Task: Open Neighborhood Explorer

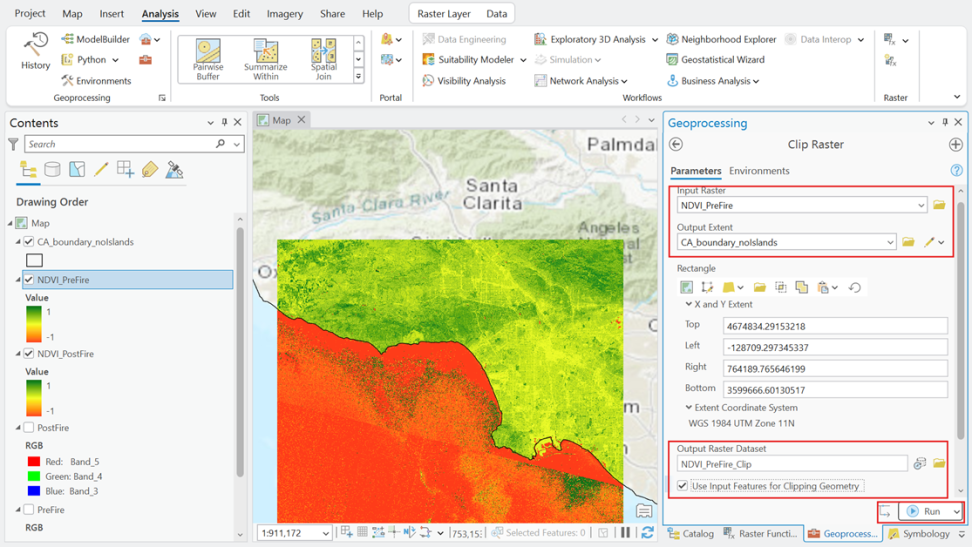Action: pyautogui.click(x=721, y=39)
